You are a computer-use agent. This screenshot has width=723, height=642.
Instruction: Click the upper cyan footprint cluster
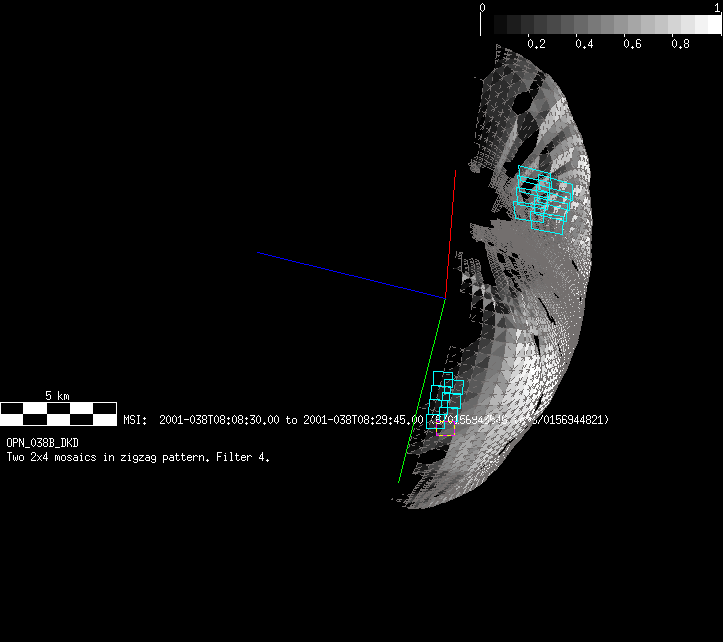click(x=543, y=201)
